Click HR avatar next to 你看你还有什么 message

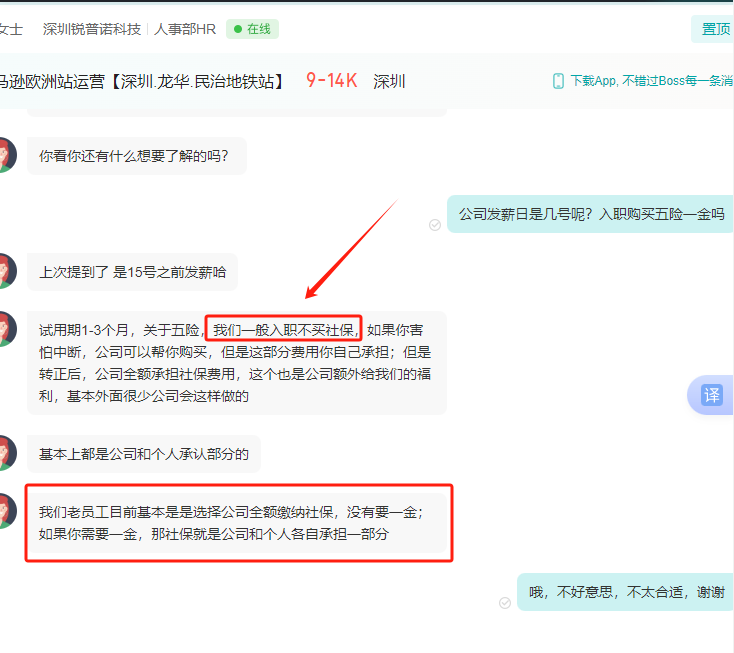[5, 155]
